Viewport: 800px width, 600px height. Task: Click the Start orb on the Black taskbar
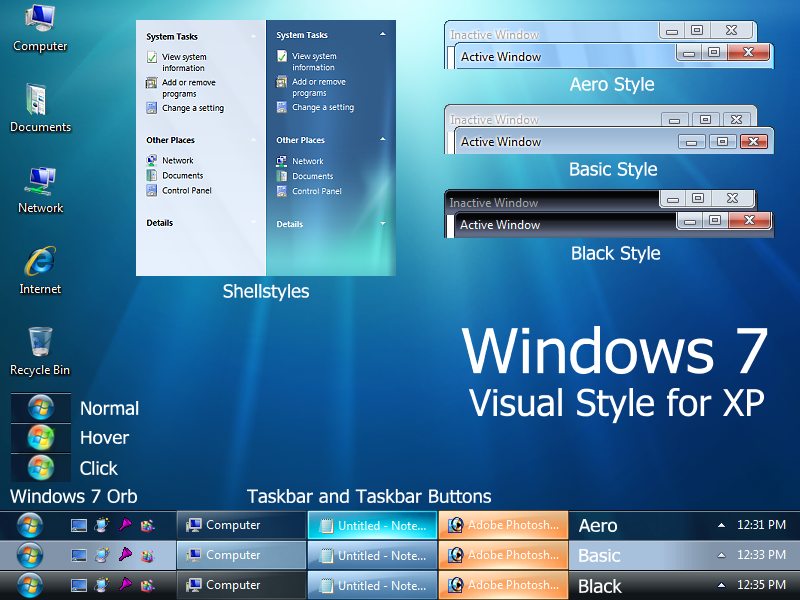(30, 585)
